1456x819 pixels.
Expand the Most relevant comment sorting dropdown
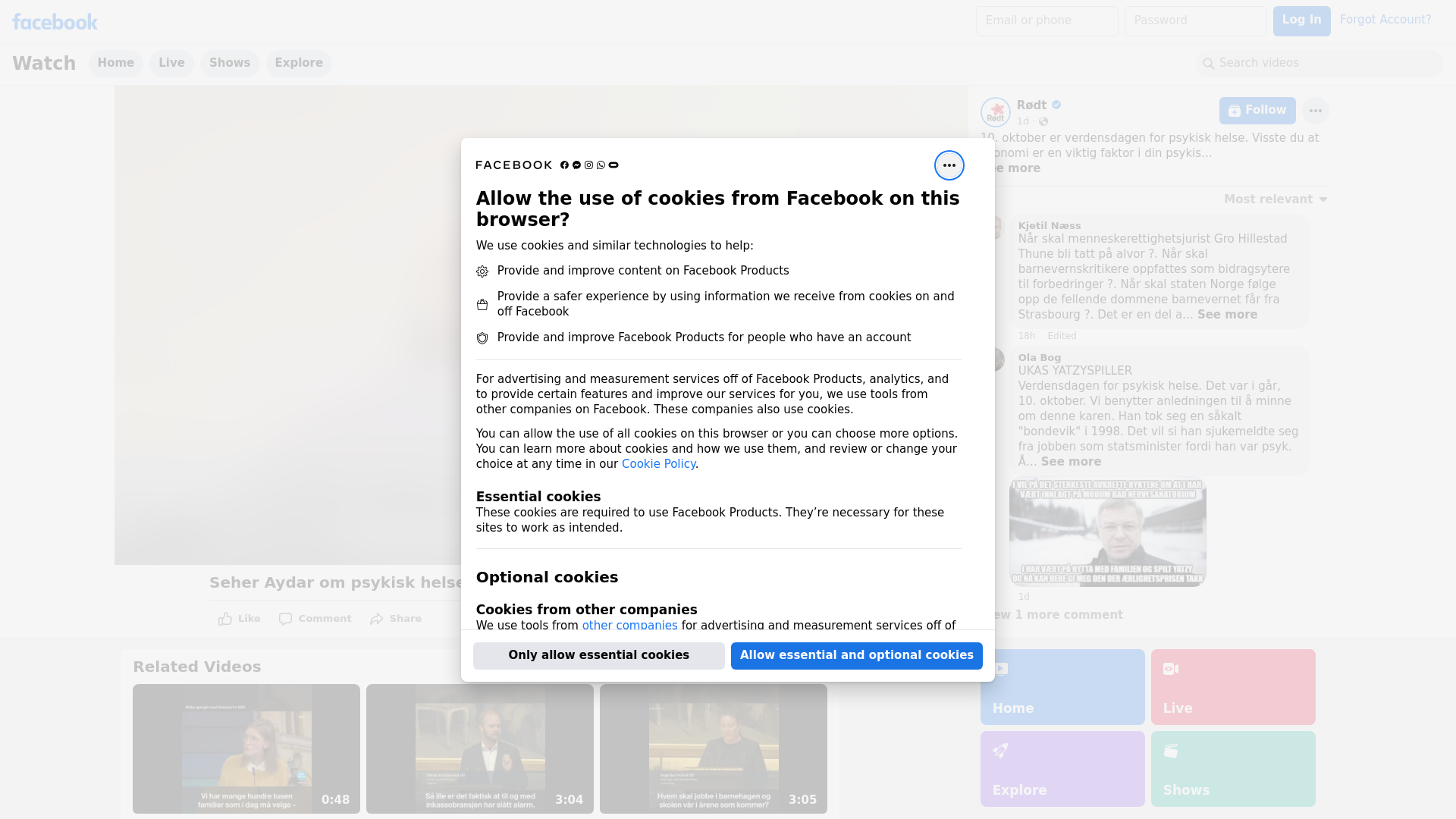(1276, 199)
